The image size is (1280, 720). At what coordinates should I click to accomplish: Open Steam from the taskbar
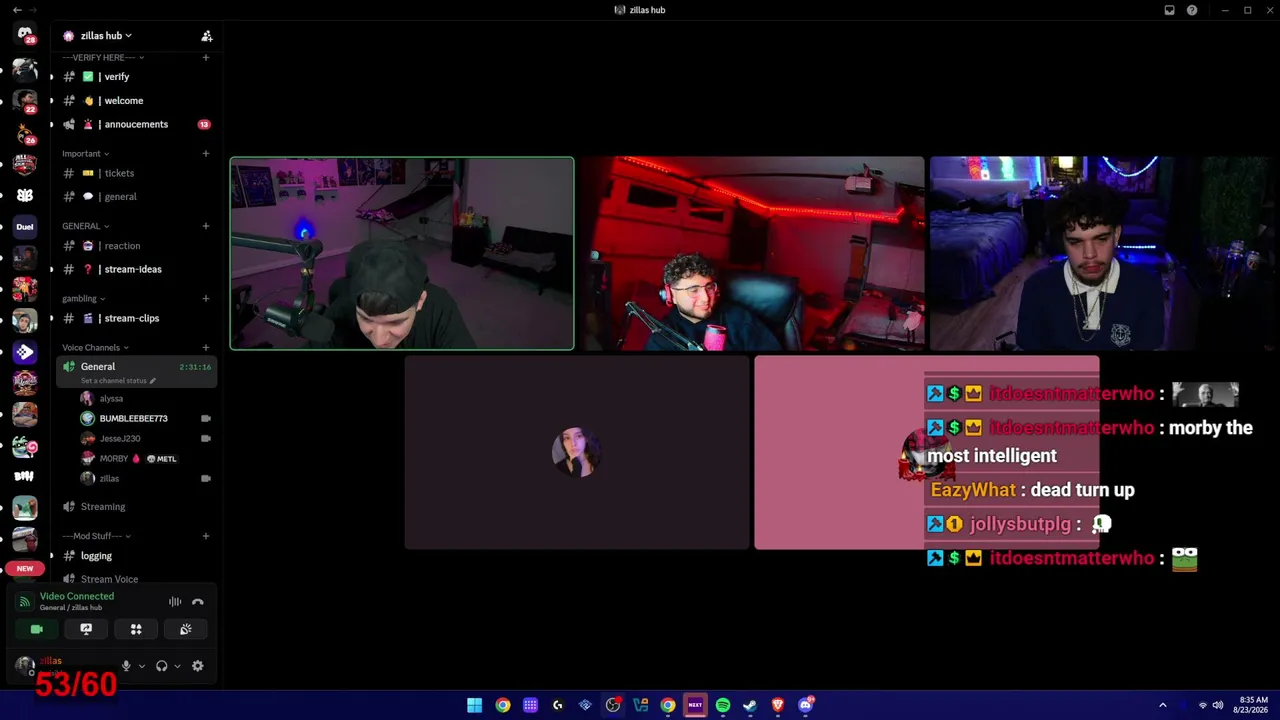(750, 705)
